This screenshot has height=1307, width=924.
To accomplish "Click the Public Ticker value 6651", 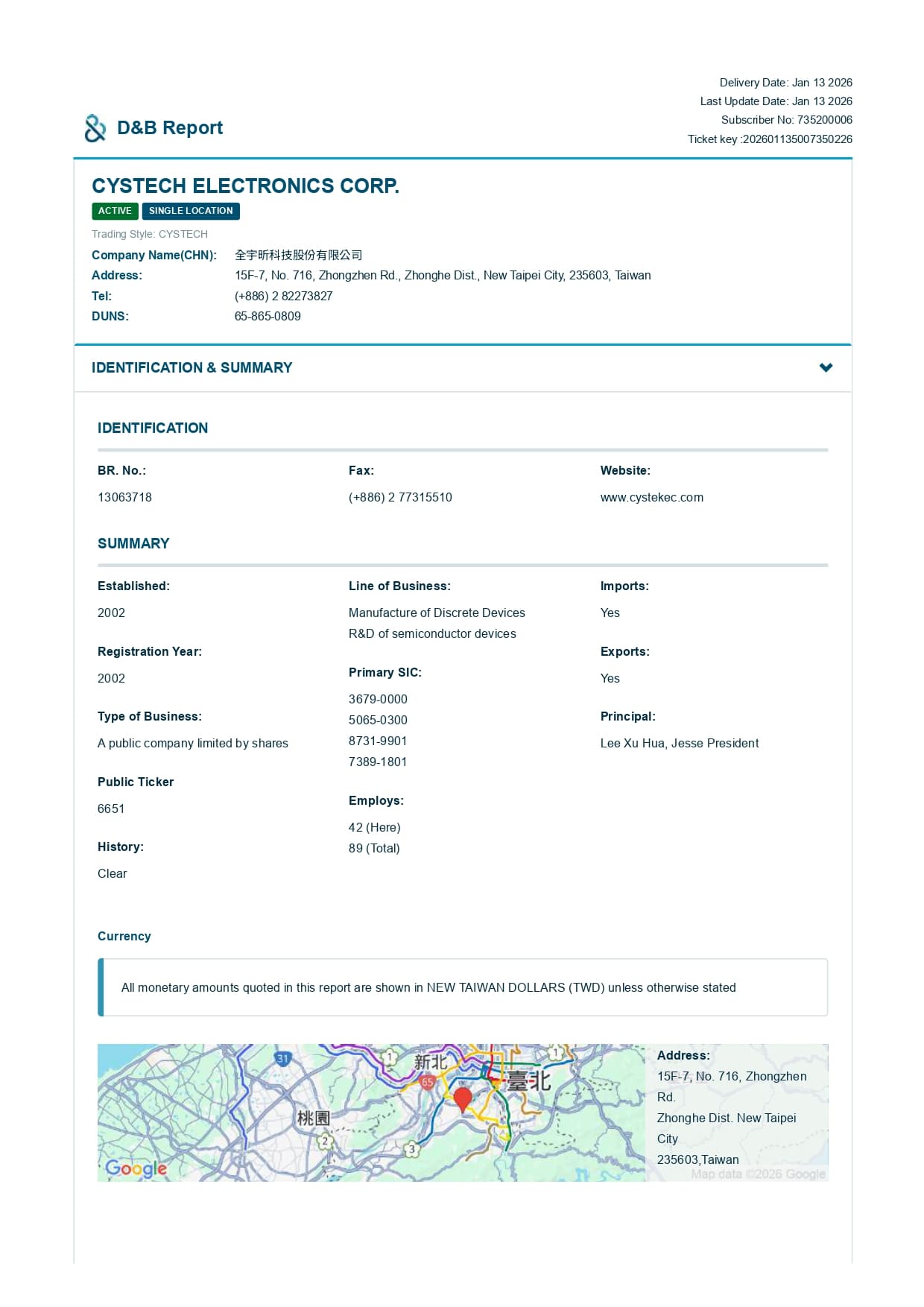I will pyautogui.click(x=111, y=808).
